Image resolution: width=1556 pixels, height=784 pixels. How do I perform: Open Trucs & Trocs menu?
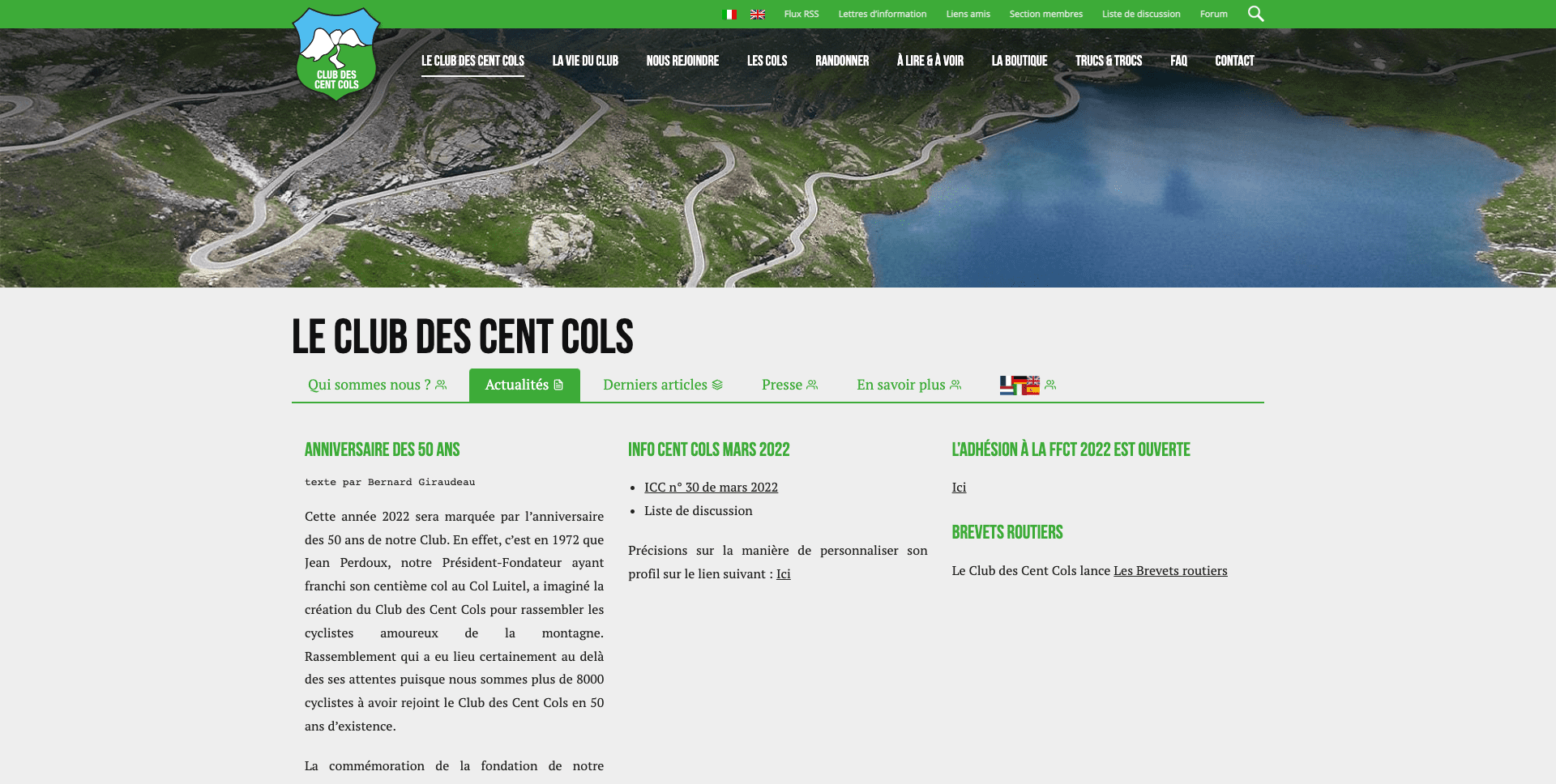1109,61
